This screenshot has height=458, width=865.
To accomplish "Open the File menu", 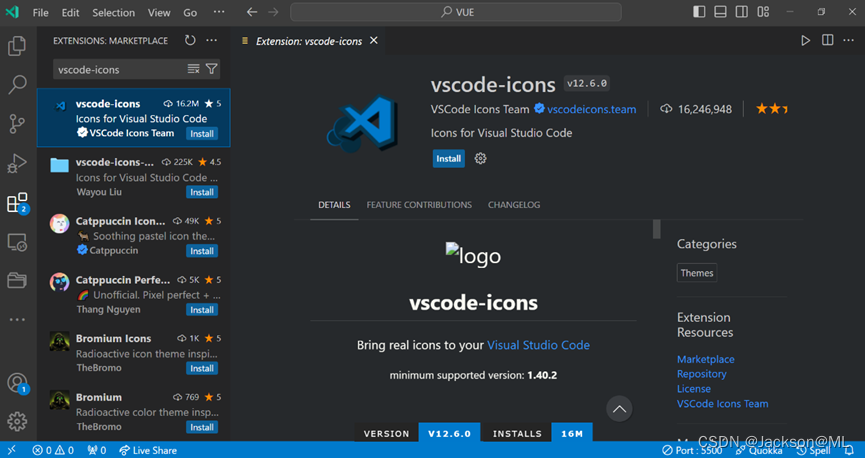I will 40,12.
